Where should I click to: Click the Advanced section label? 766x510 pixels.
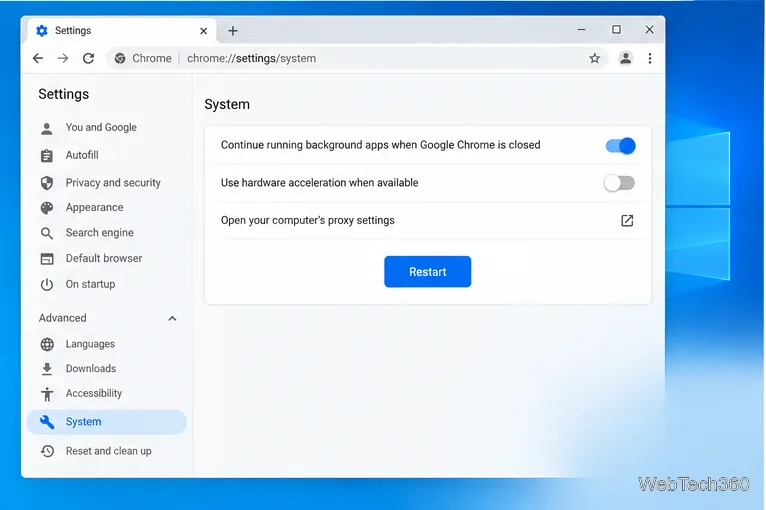(x=63, y=318)
